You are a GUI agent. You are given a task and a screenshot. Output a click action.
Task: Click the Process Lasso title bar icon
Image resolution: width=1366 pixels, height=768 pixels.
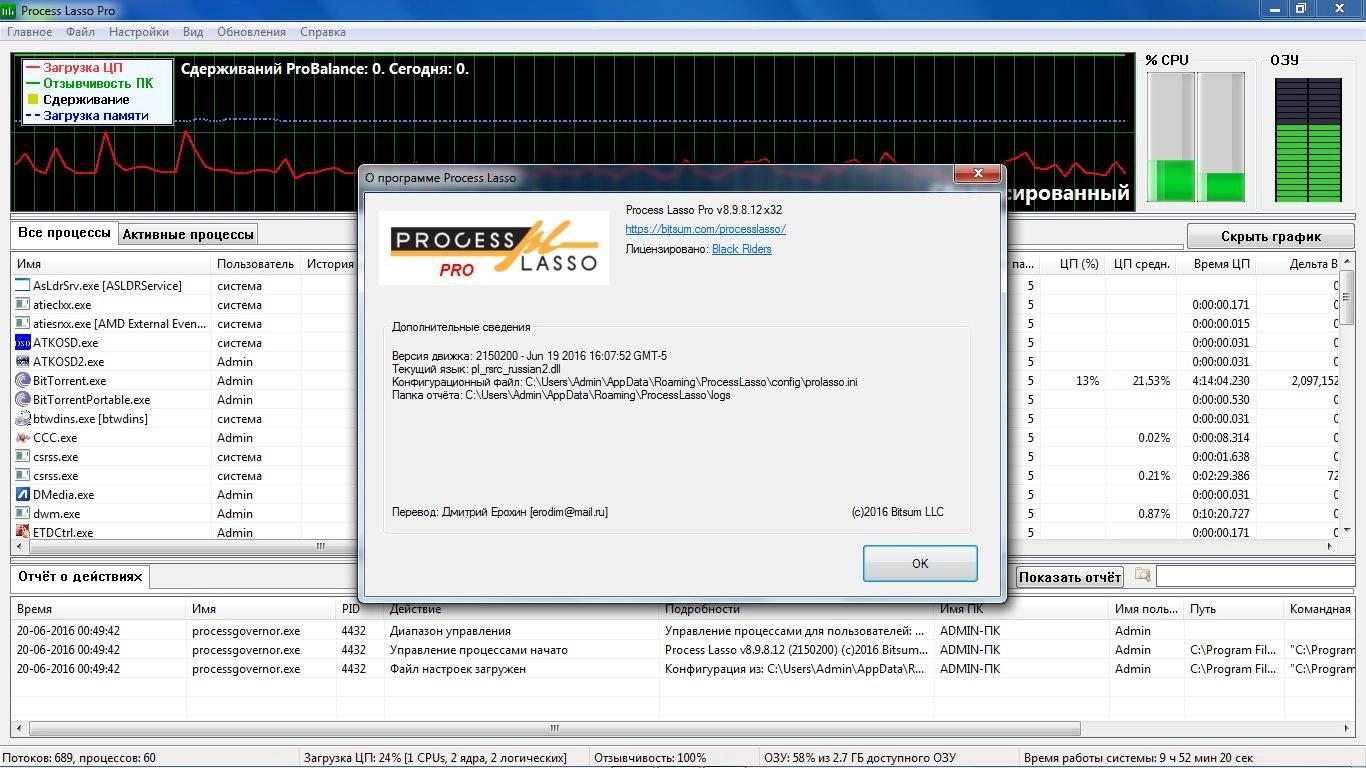pyautogui.click(x=10, y=10)
